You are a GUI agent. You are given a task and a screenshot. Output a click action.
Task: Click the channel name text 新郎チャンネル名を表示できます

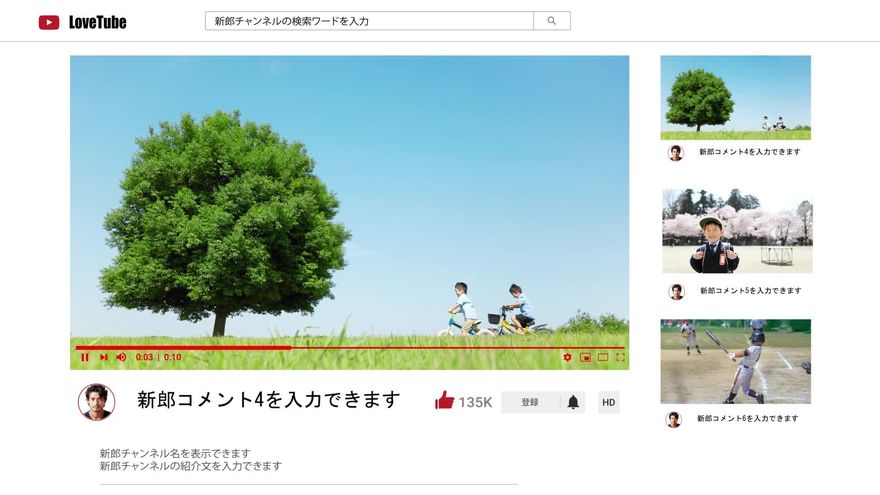point(175,453)
